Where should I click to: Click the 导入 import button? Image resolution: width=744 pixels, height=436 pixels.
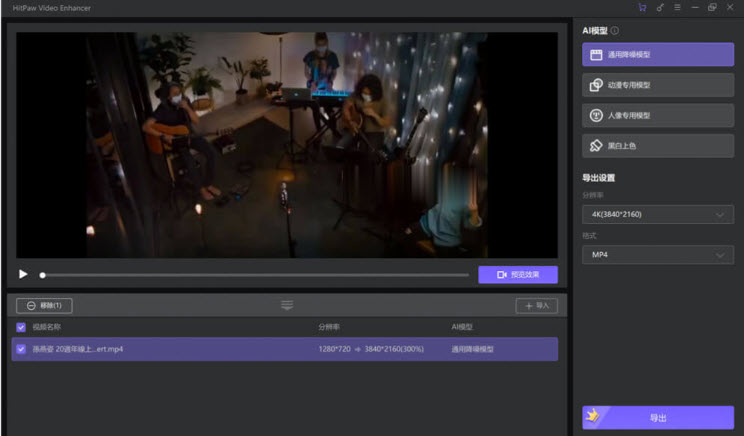click(x=537, y=305)
